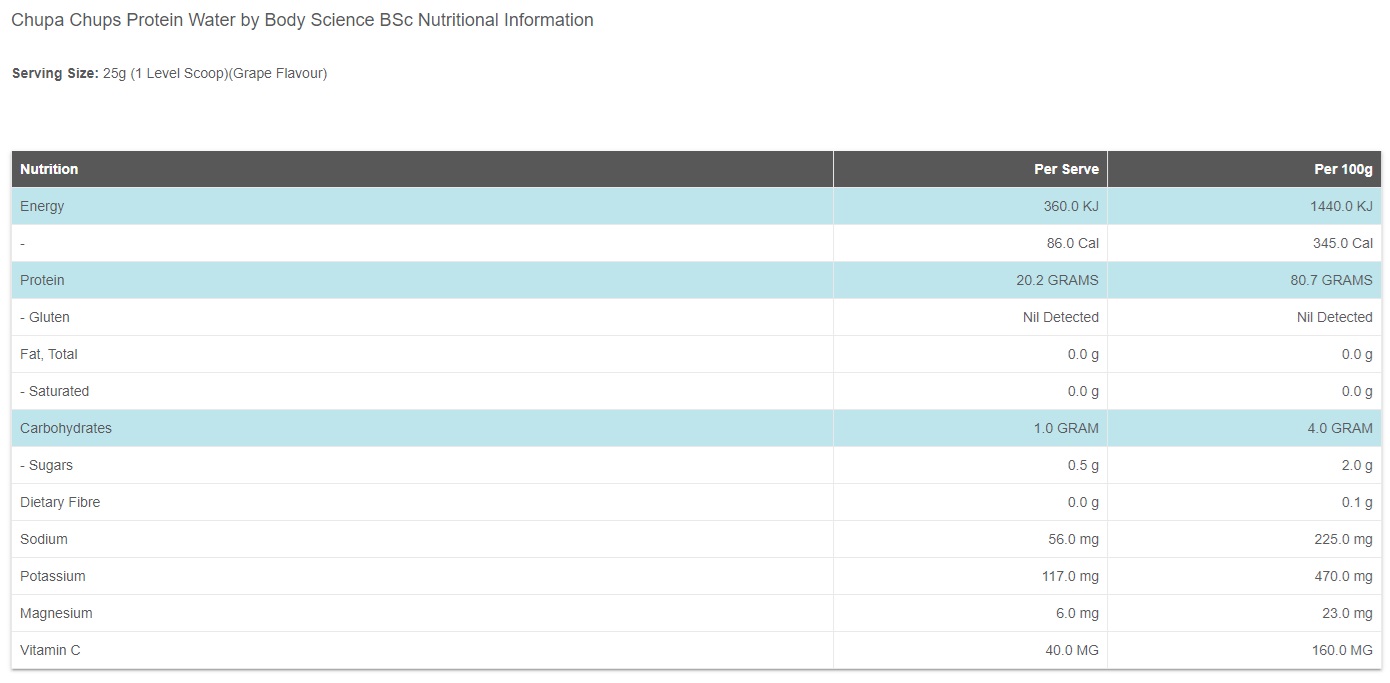Select the Nutrition column header
Image resolution: width=1390 pixels, height=683 pixels.
49,169
